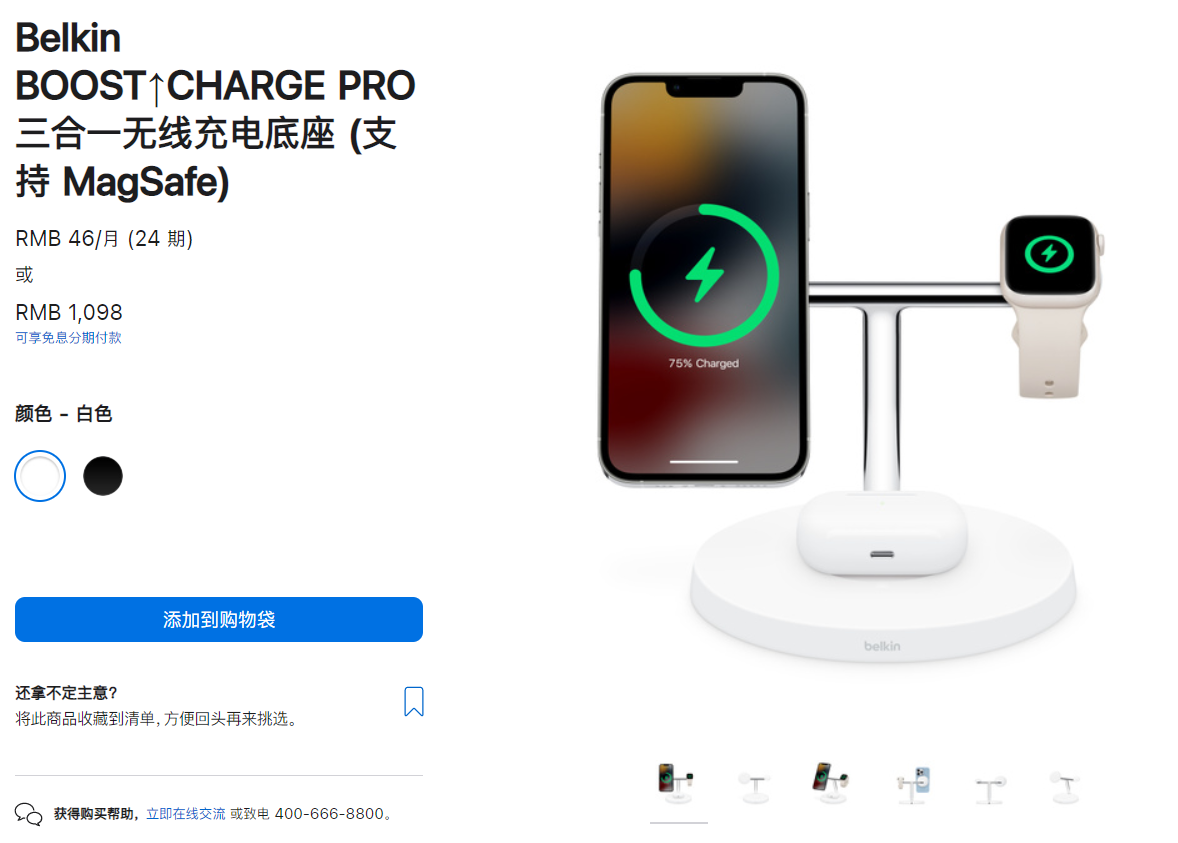
Task: Show the third thumbnail with the angled view
Action: click(x=832, y=784)
